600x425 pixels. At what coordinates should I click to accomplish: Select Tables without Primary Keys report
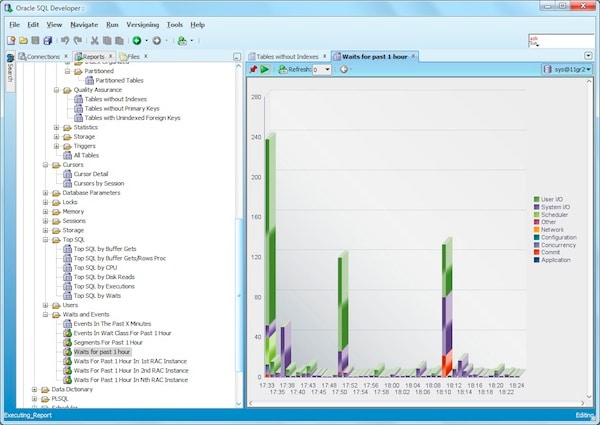(122, 109)
